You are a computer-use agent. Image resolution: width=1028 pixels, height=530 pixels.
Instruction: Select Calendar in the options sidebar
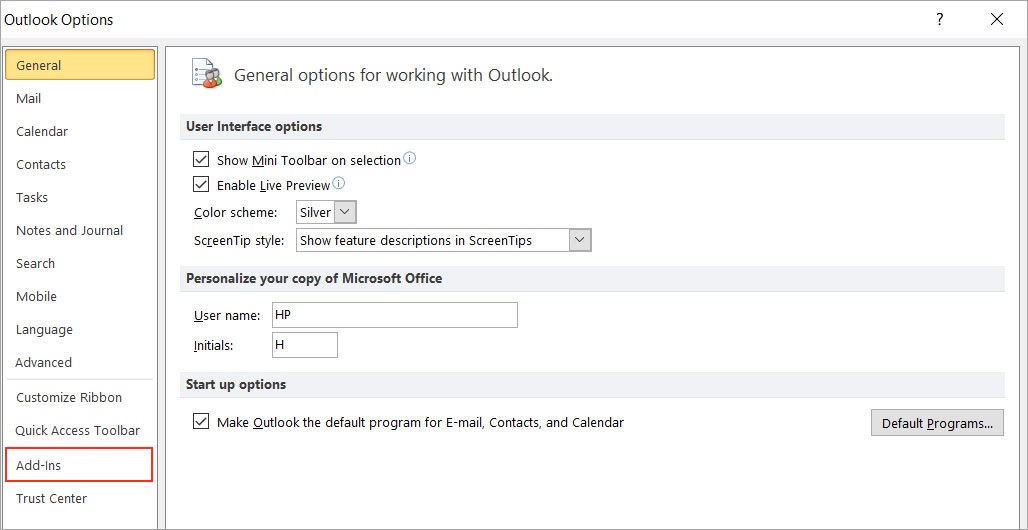(x=42, y=131)
